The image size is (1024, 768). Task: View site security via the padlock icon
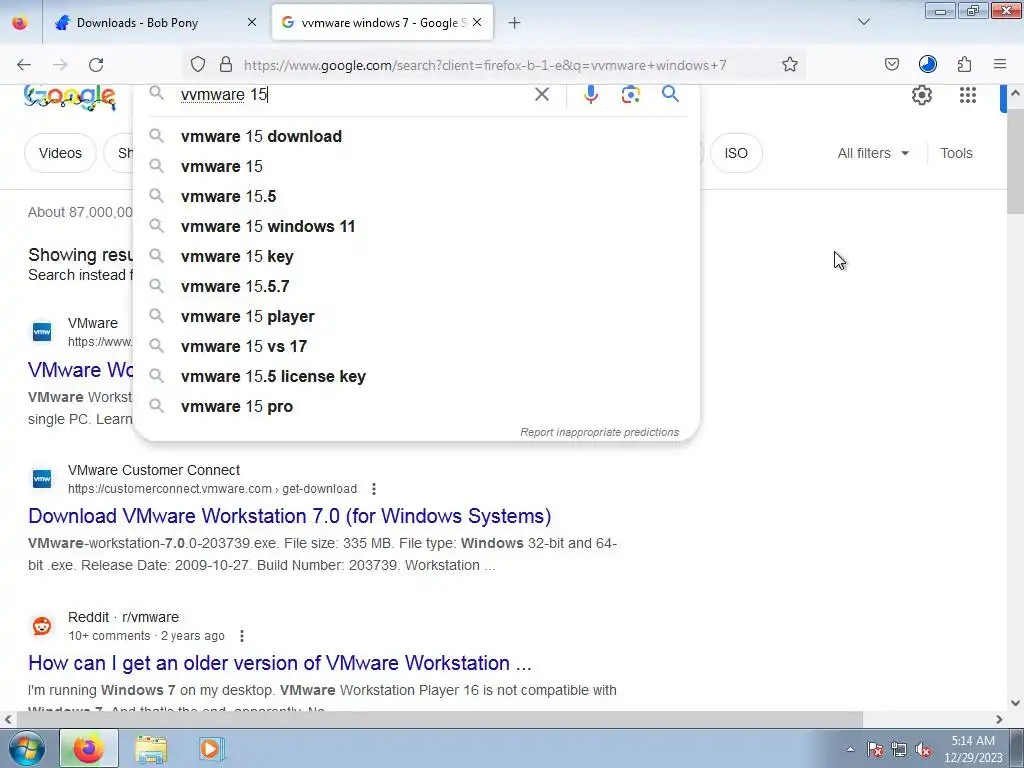226,65
